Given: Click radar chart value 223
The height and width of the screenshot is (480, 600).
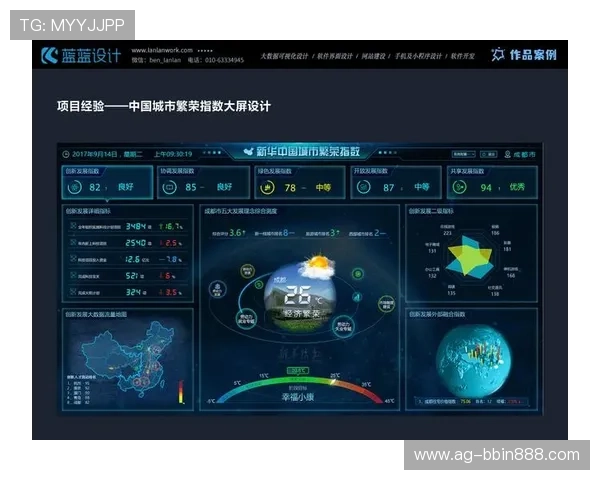Looking at the screenshot, I should click(447, 233).
